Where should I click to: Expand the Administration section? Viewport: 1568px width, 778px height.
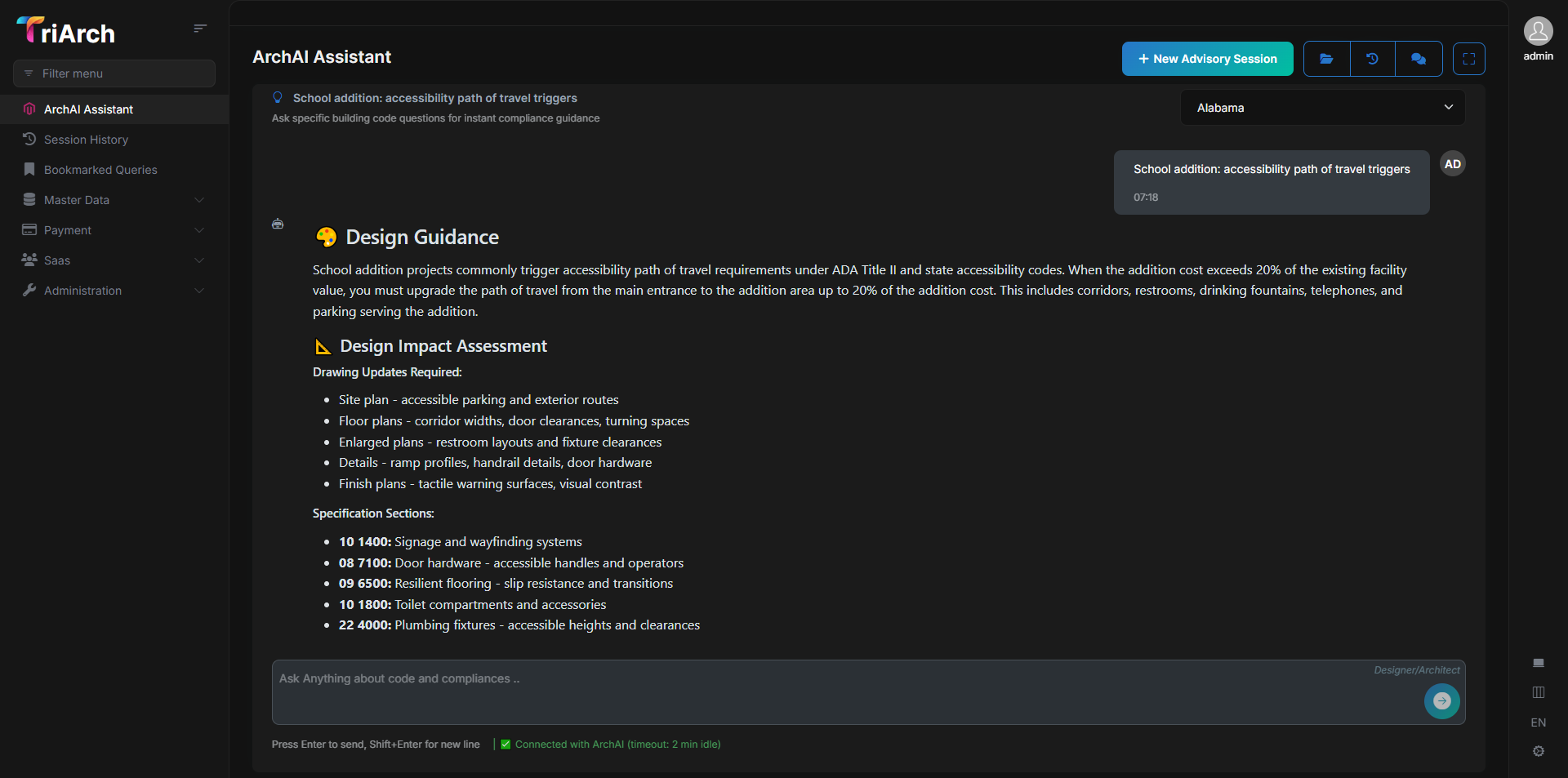pyautogui.click(x=82, y=290)
